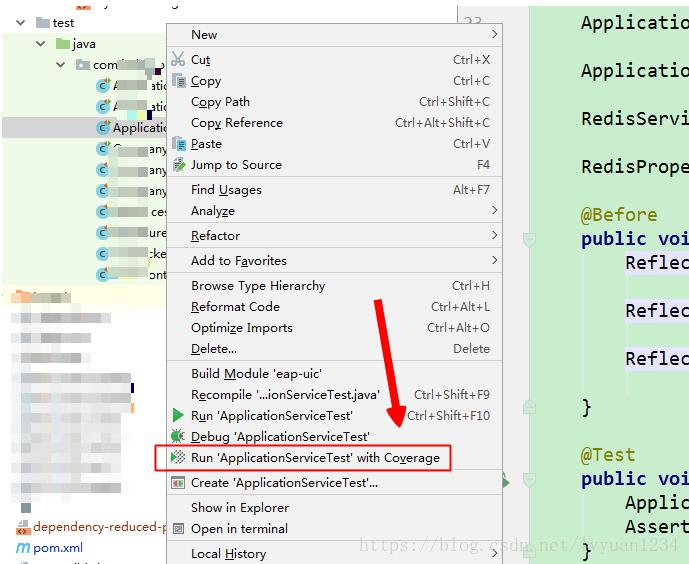Select pom.xml in project tree
689x564 pixels.
58,548
